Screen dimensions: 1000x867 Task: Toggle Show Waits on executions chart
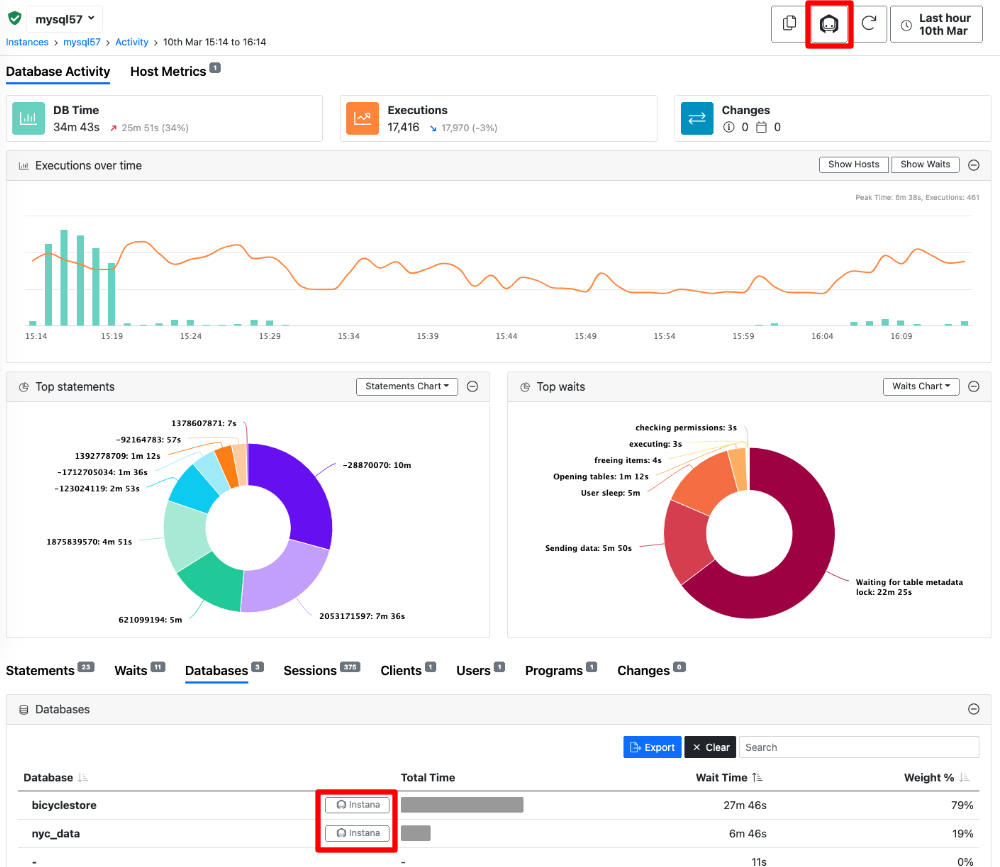point(925,165)
